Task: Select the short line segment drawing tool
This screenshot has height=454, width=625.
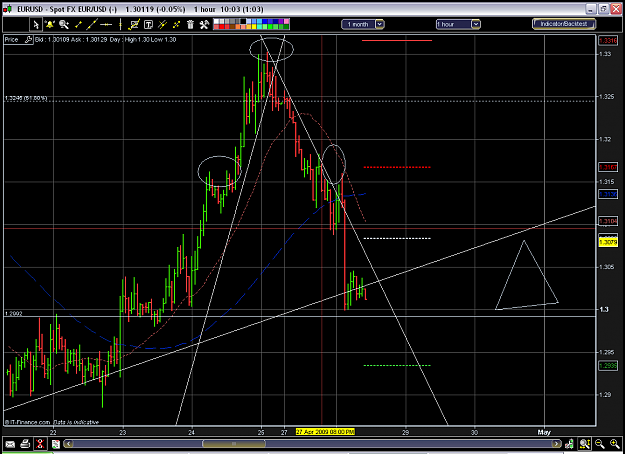Action: coord(78,25)
